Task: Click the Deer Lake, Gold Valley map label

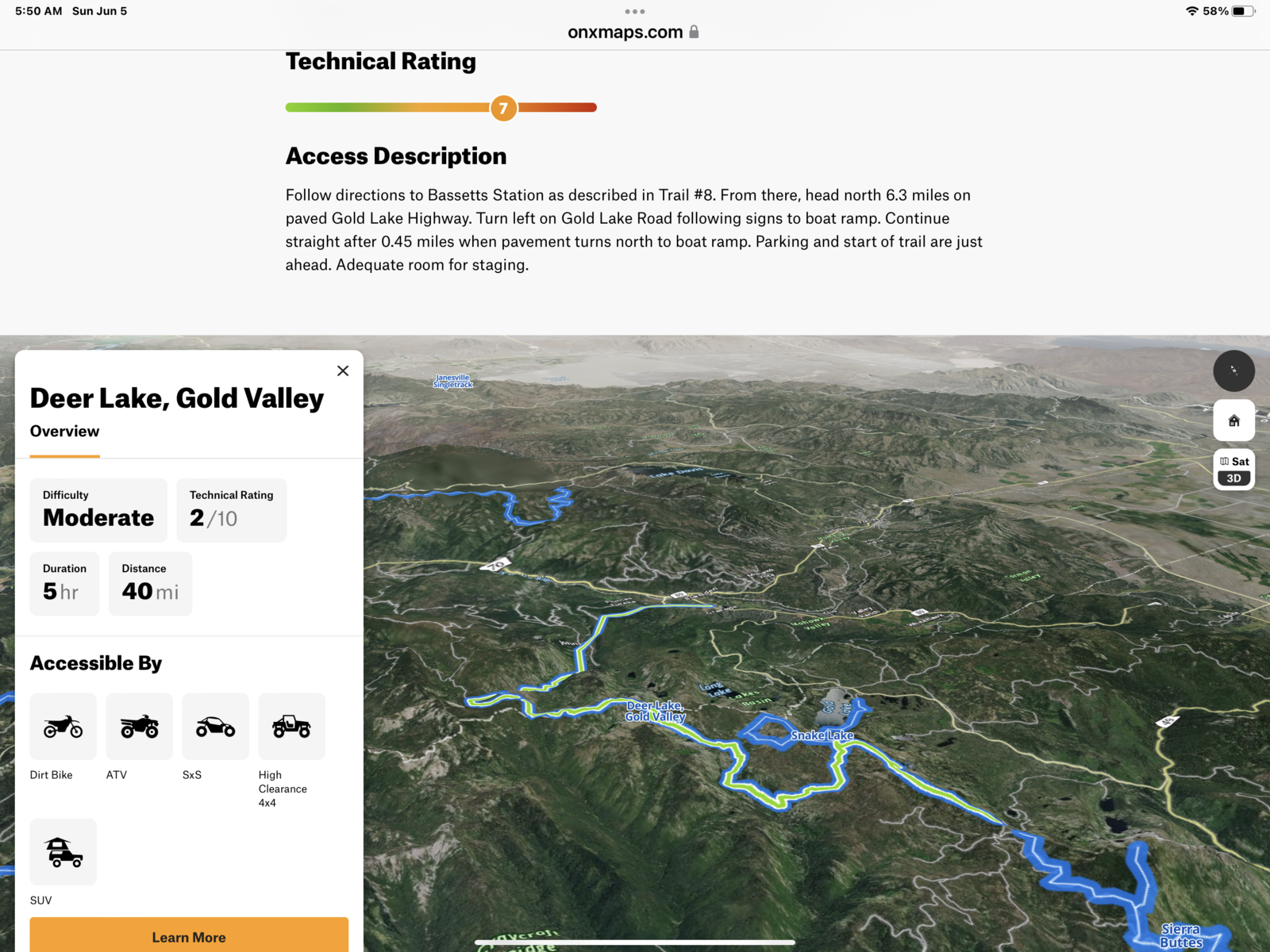Action: coord(655,711)
